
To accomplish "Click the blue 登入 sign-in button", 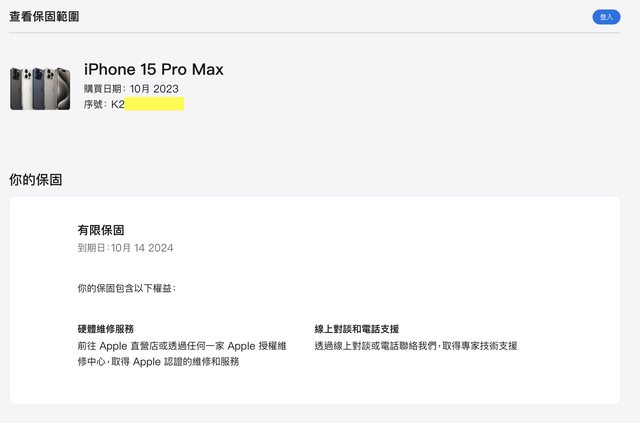I will point(606,17).
